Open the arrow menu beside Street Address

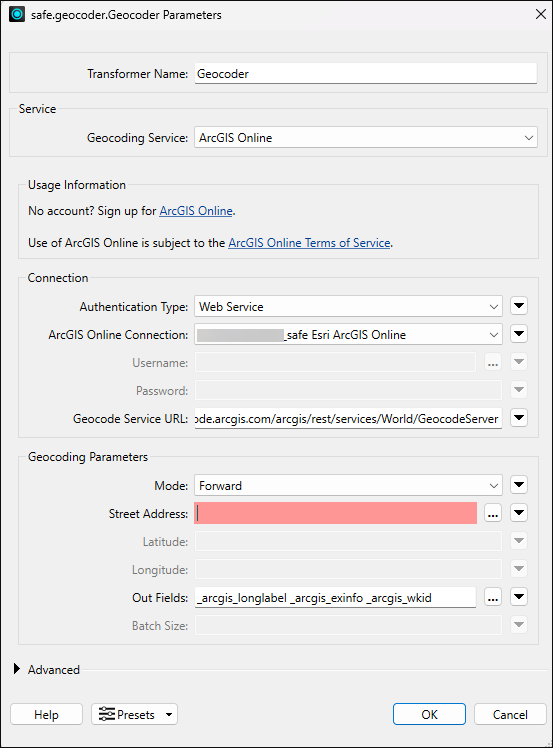[x=519, y=513]
